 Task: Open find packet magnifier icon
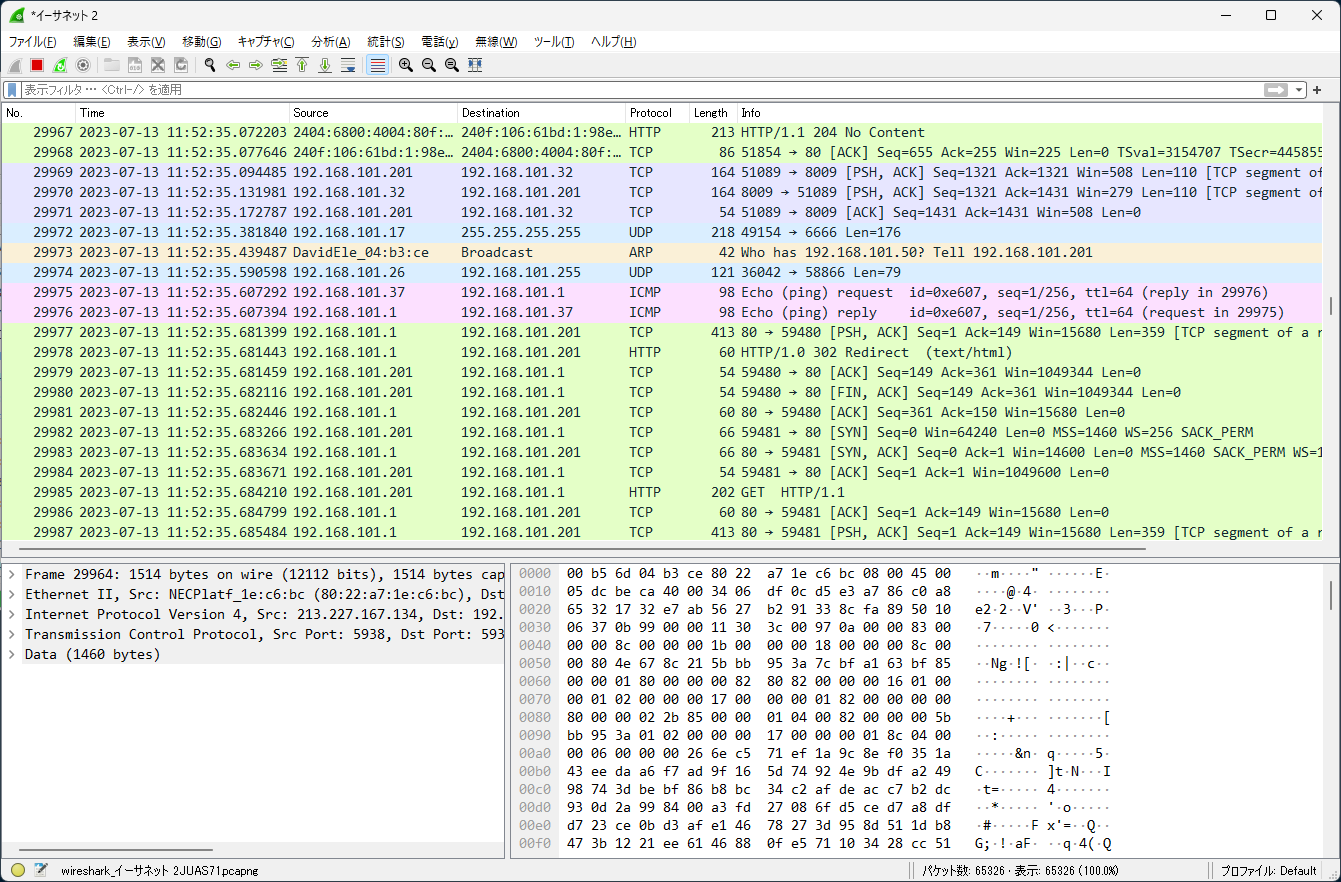210,65
